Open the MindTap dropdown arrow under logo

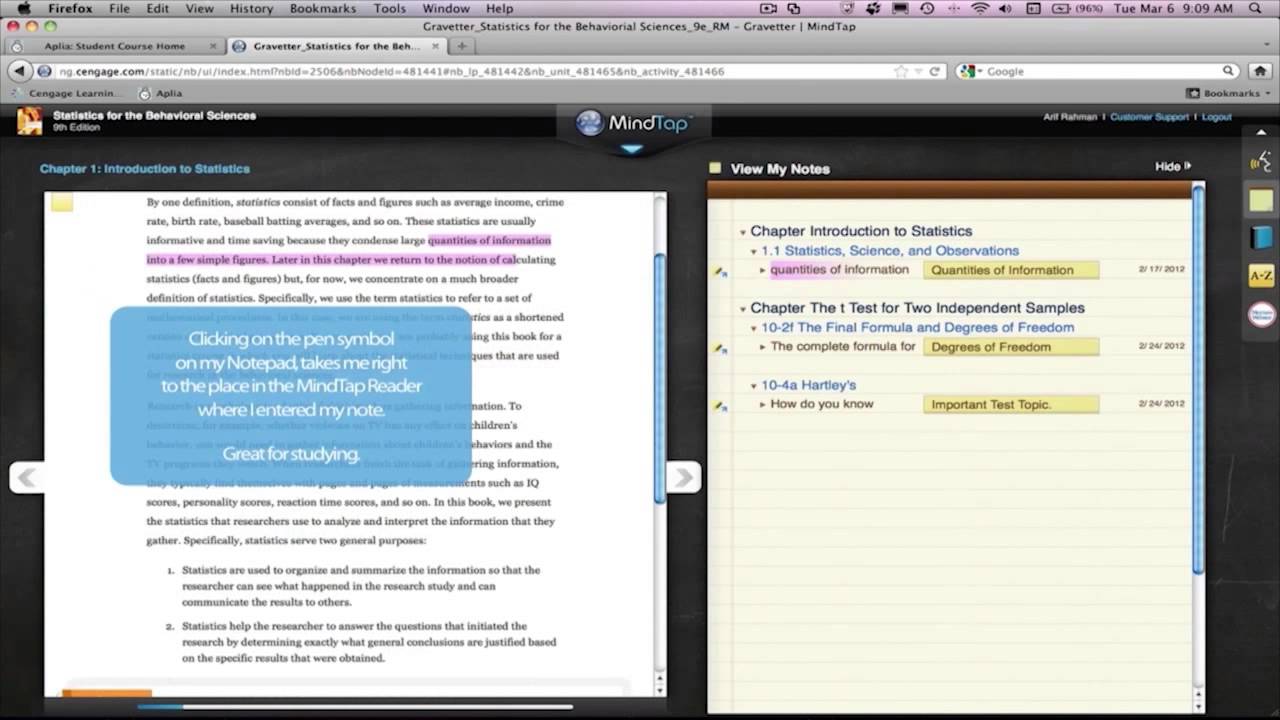tap(631, 150)
